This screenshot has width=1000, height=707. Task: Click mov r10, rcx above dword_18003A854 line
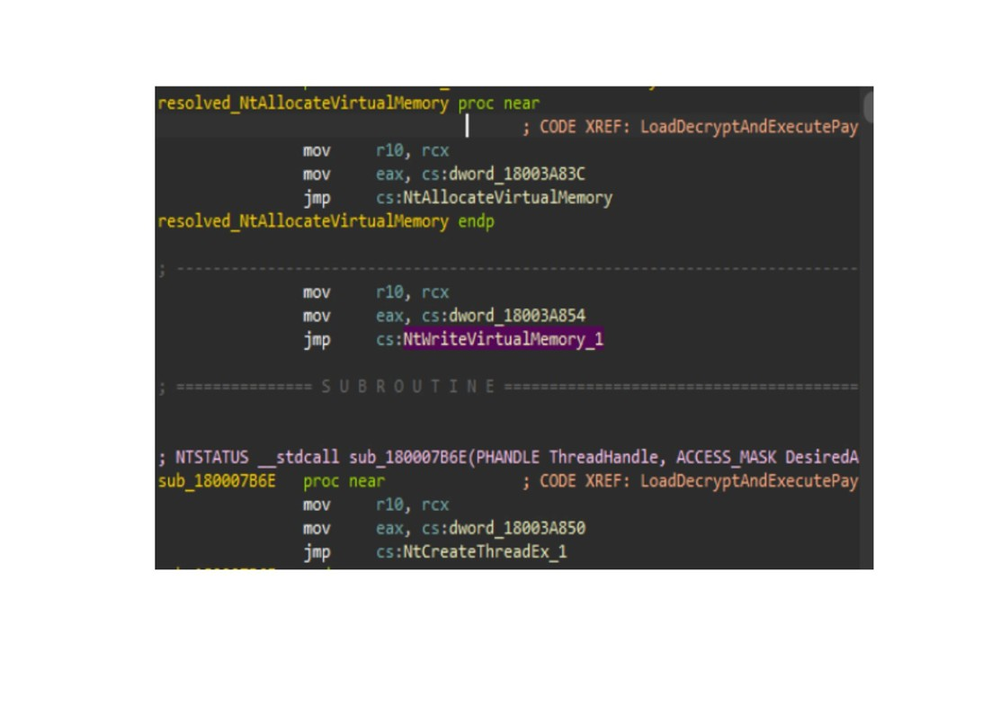[x=376, y=292]
